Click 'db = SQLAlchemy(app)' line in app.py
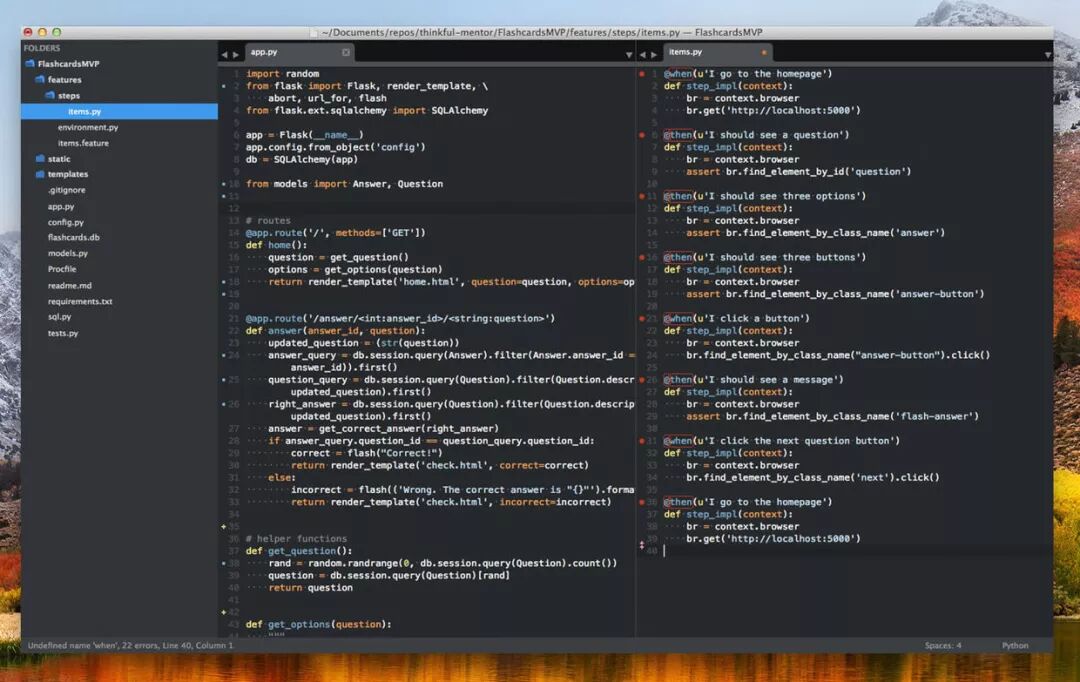 [302, 159]
